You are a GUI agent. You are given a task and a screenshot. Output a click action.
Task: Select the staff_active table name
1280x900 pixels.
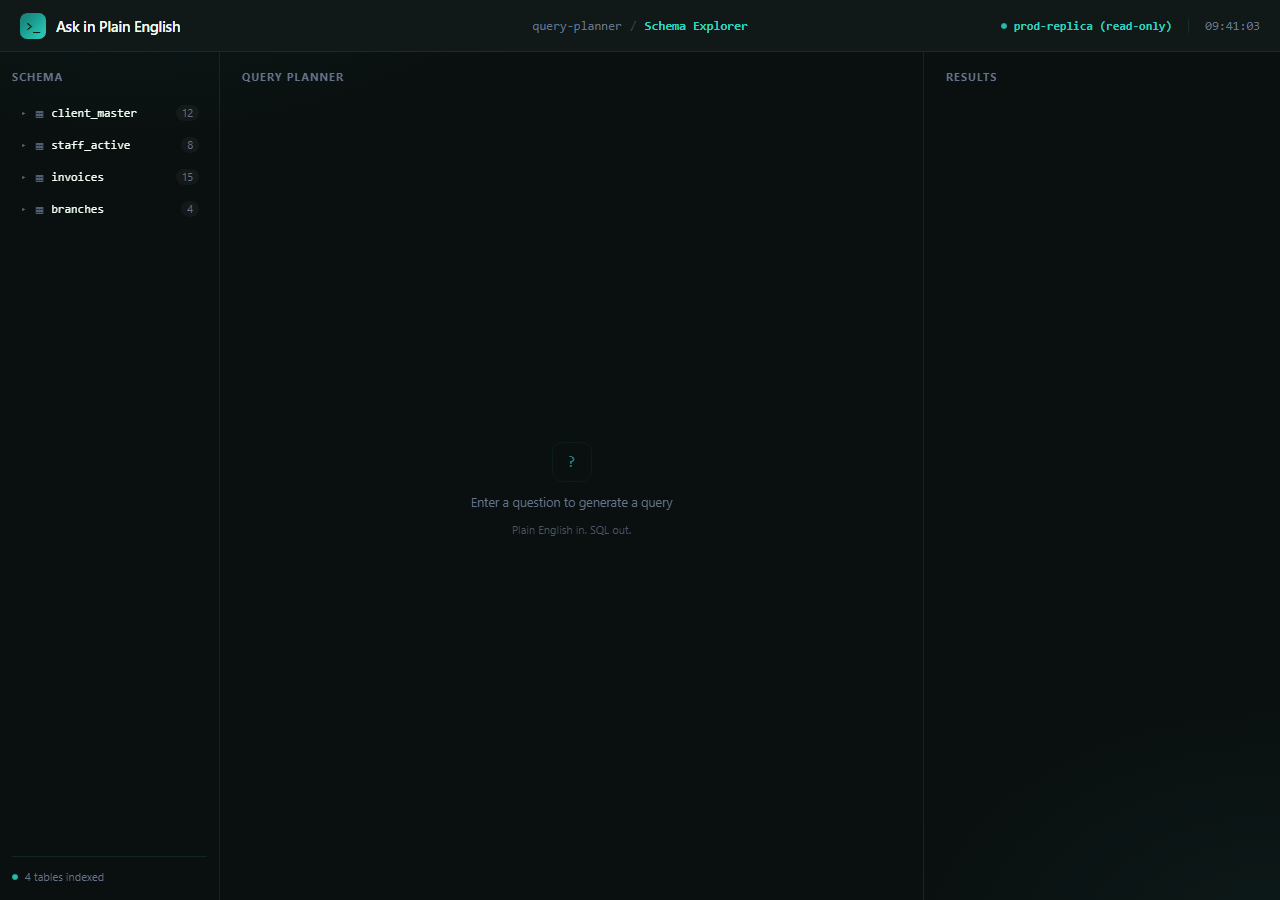(91, 145)
